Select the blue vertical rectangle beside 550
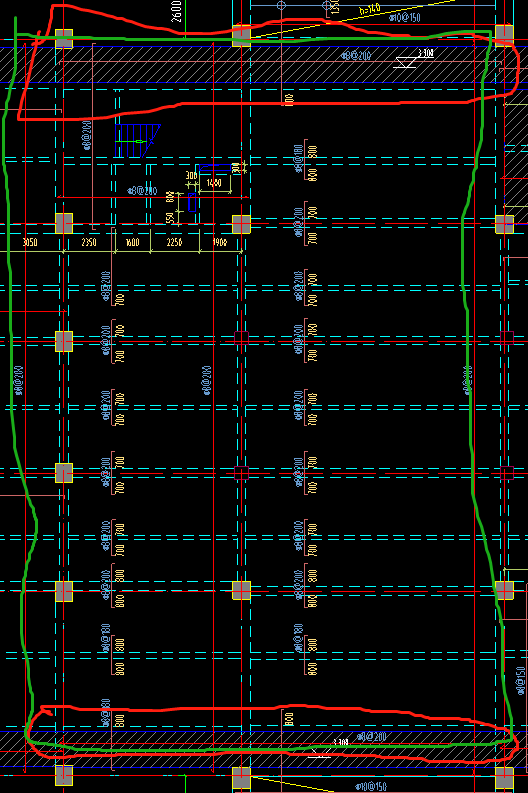 (192, 202)
